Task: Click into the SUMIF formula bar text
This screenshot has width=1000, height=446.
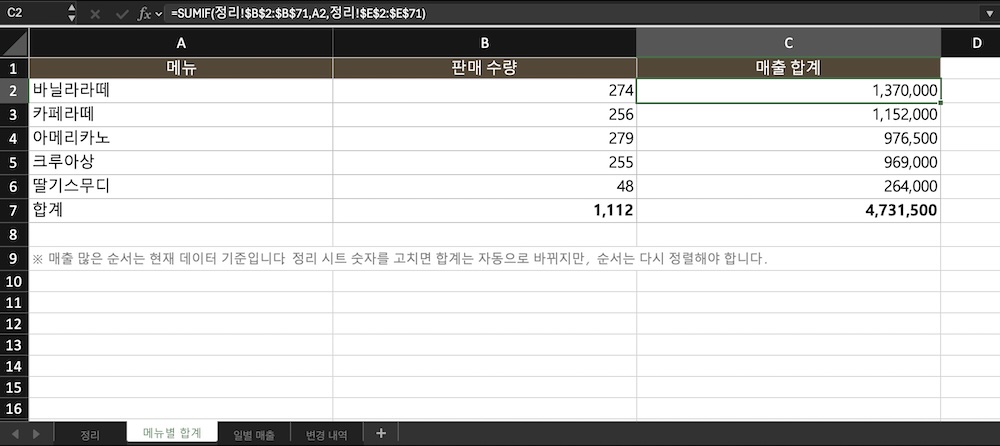Action: [298, 13]
